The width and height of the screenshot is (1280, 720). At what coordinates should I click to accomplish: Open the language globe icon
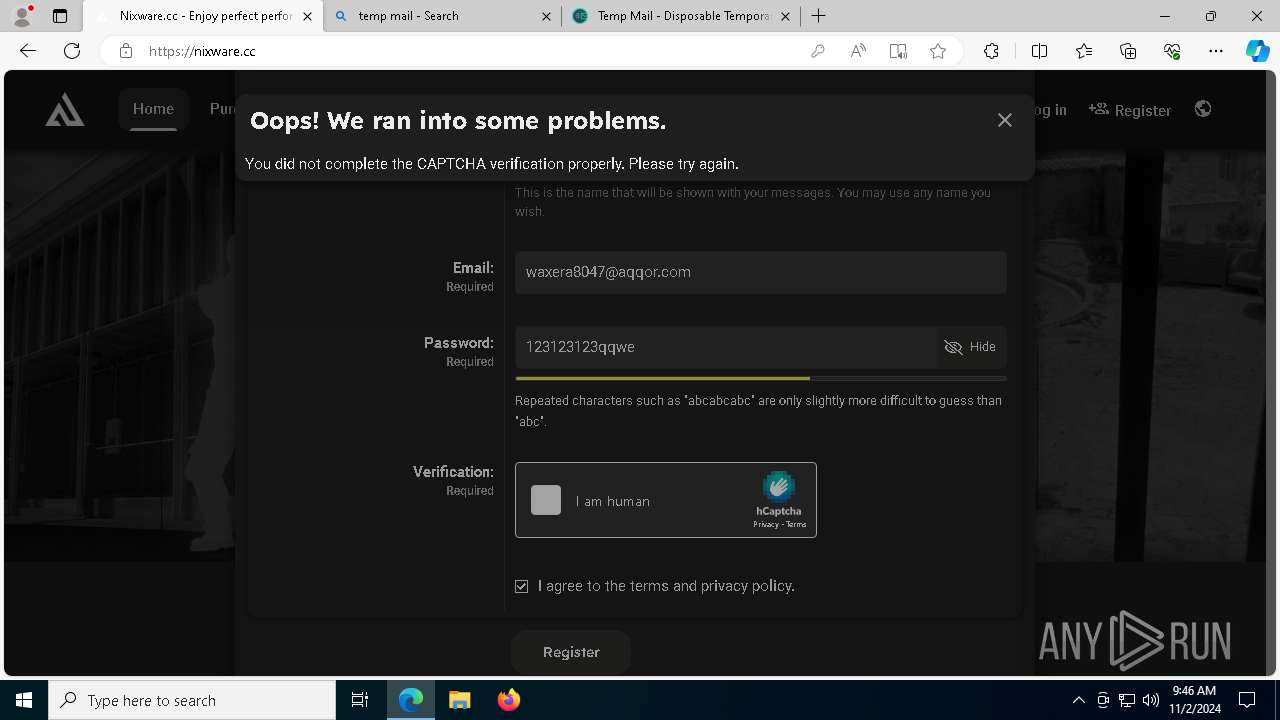coord(1203,109)
